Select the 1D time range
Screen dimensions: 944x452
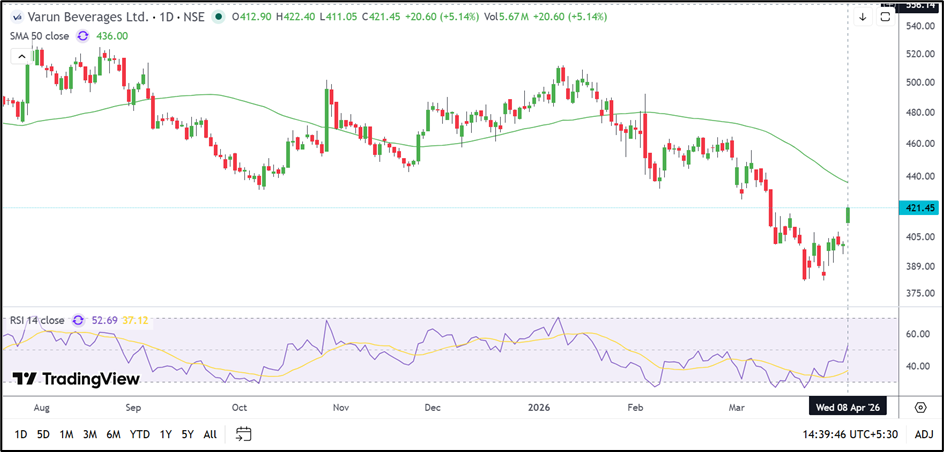(x=20, y=434)
